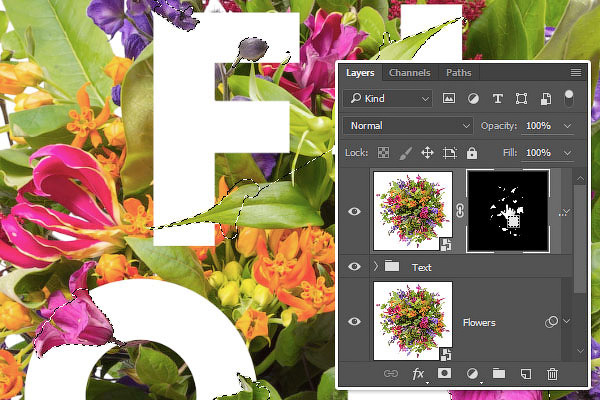Filter layers by adjustment layer icon
The width and height of the screenshot is (600, 400).
(x=473, y=99)
